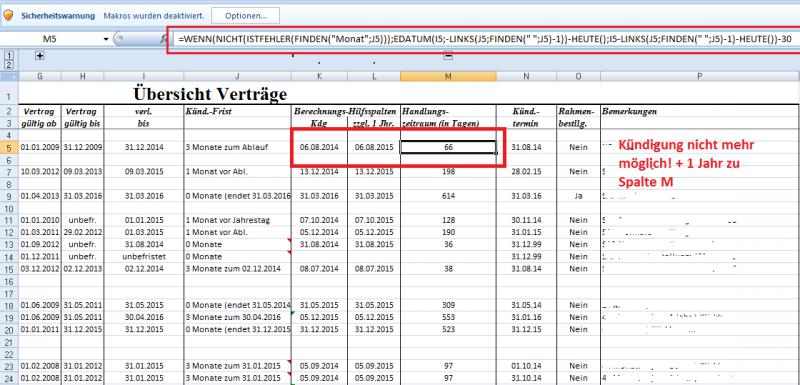800x385 pixels.
Task: Select cell '3 Monate zum 30.04.2016'
Action: (238, 317)
